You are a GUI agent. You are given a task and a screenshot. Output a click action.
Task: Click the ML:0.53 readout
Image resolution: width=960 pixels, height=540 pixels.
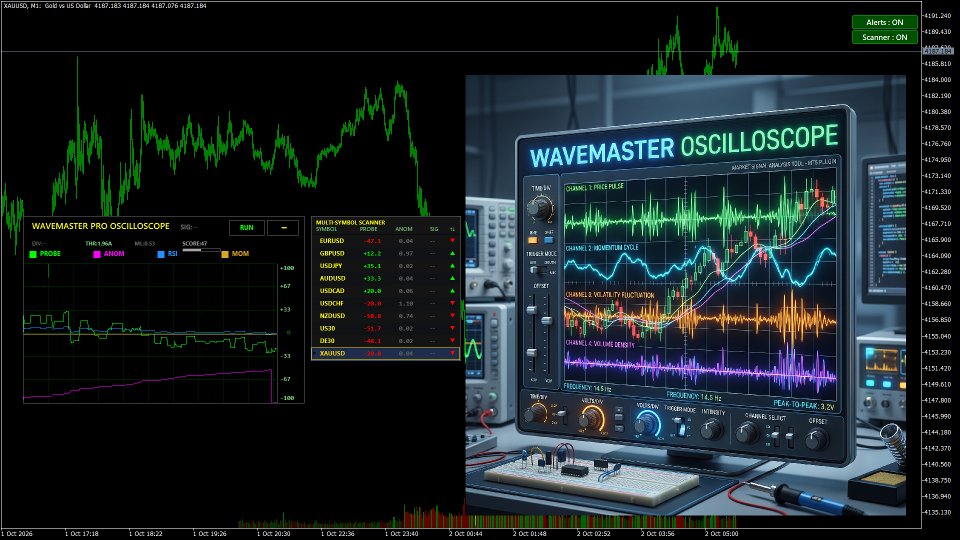(144, 244)
